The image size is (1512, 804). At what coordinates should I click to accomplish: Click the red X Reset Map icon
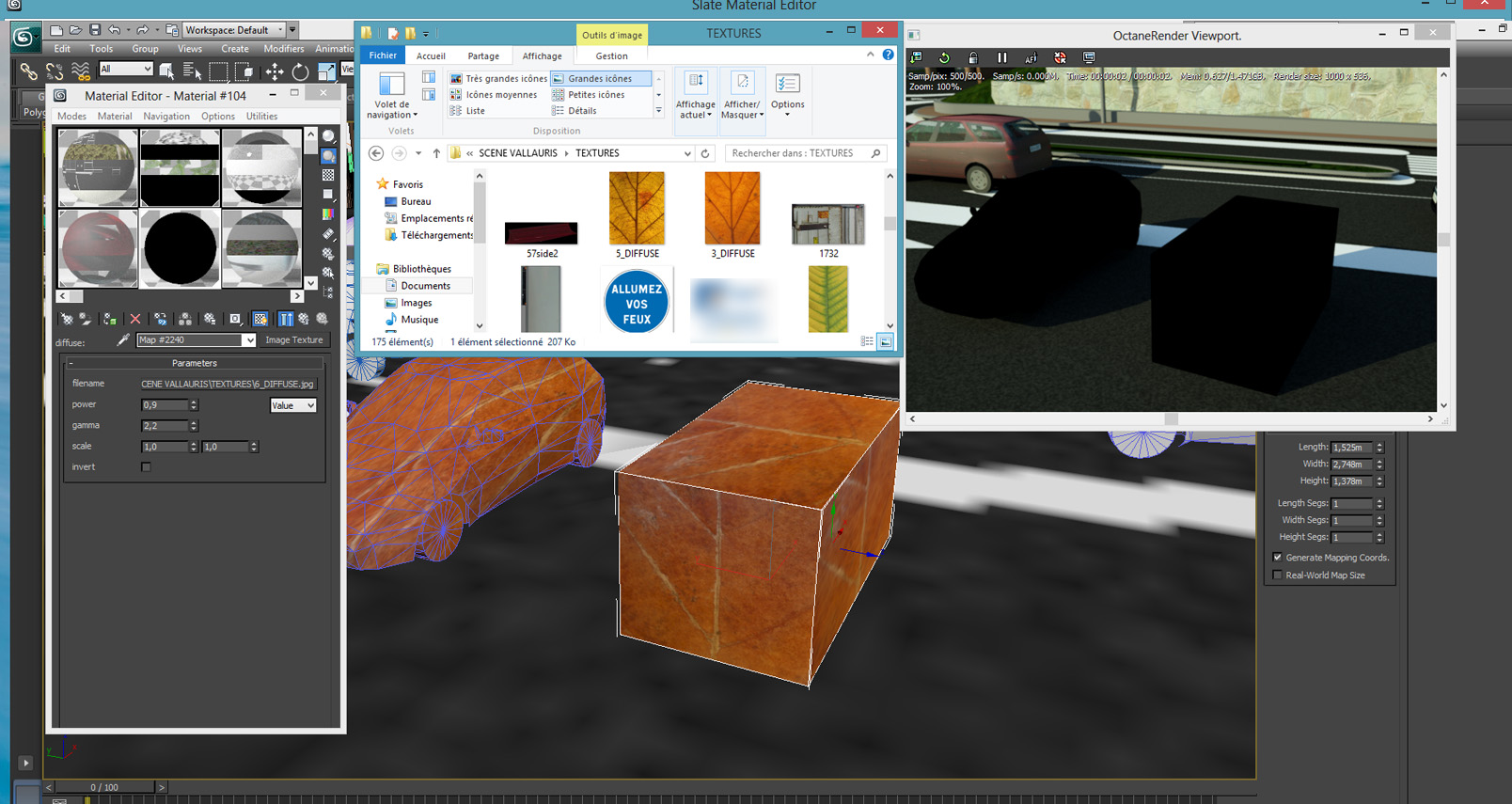(135, 319)
